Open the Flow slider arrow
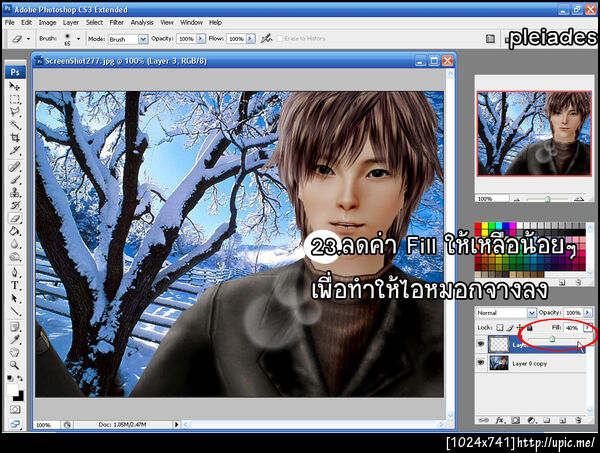Screen dimensions: 600x453 tap(251, 39)
